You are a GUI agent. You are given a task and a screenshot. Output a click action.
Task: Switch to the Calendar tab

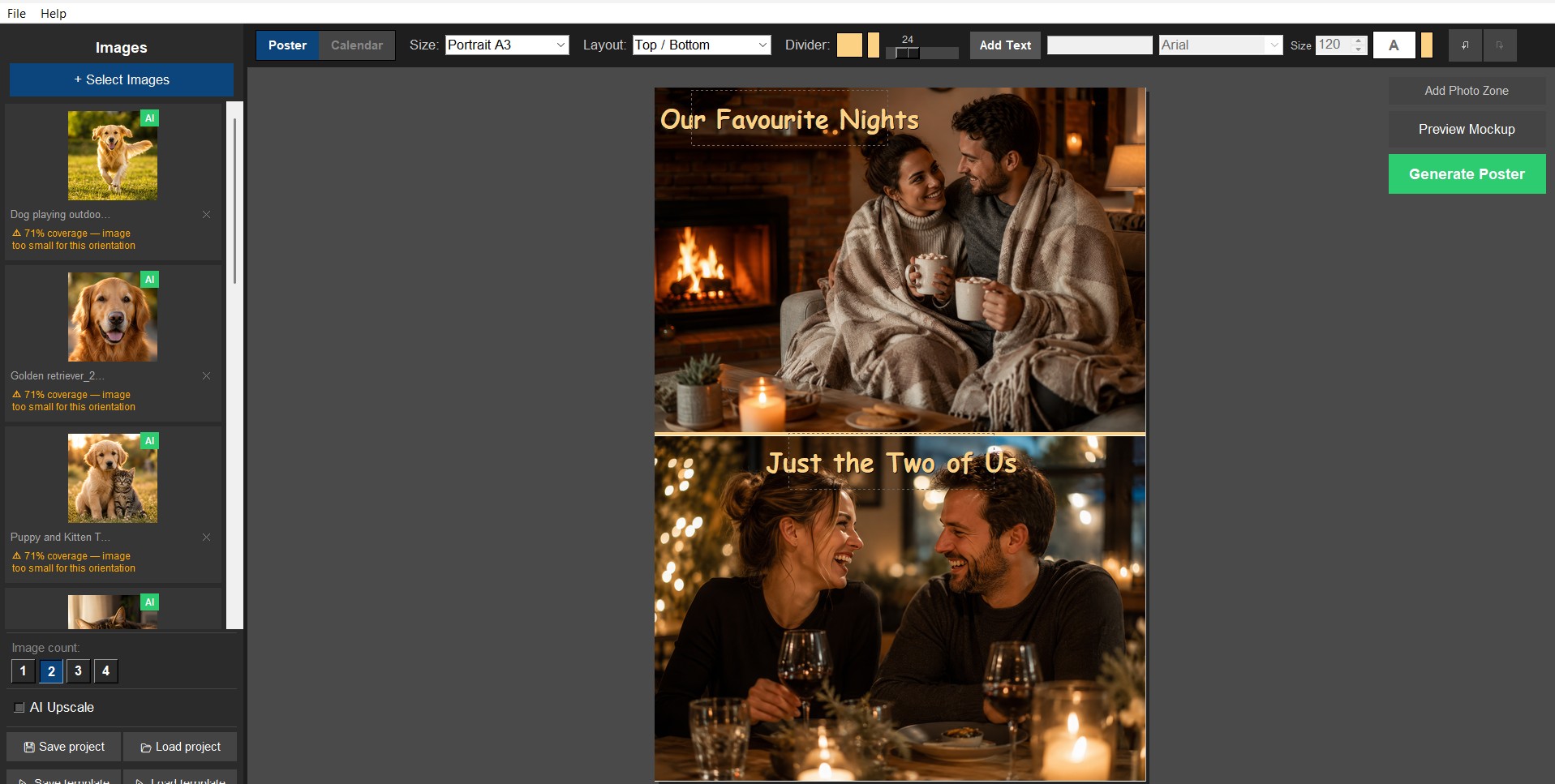point(357,45)
